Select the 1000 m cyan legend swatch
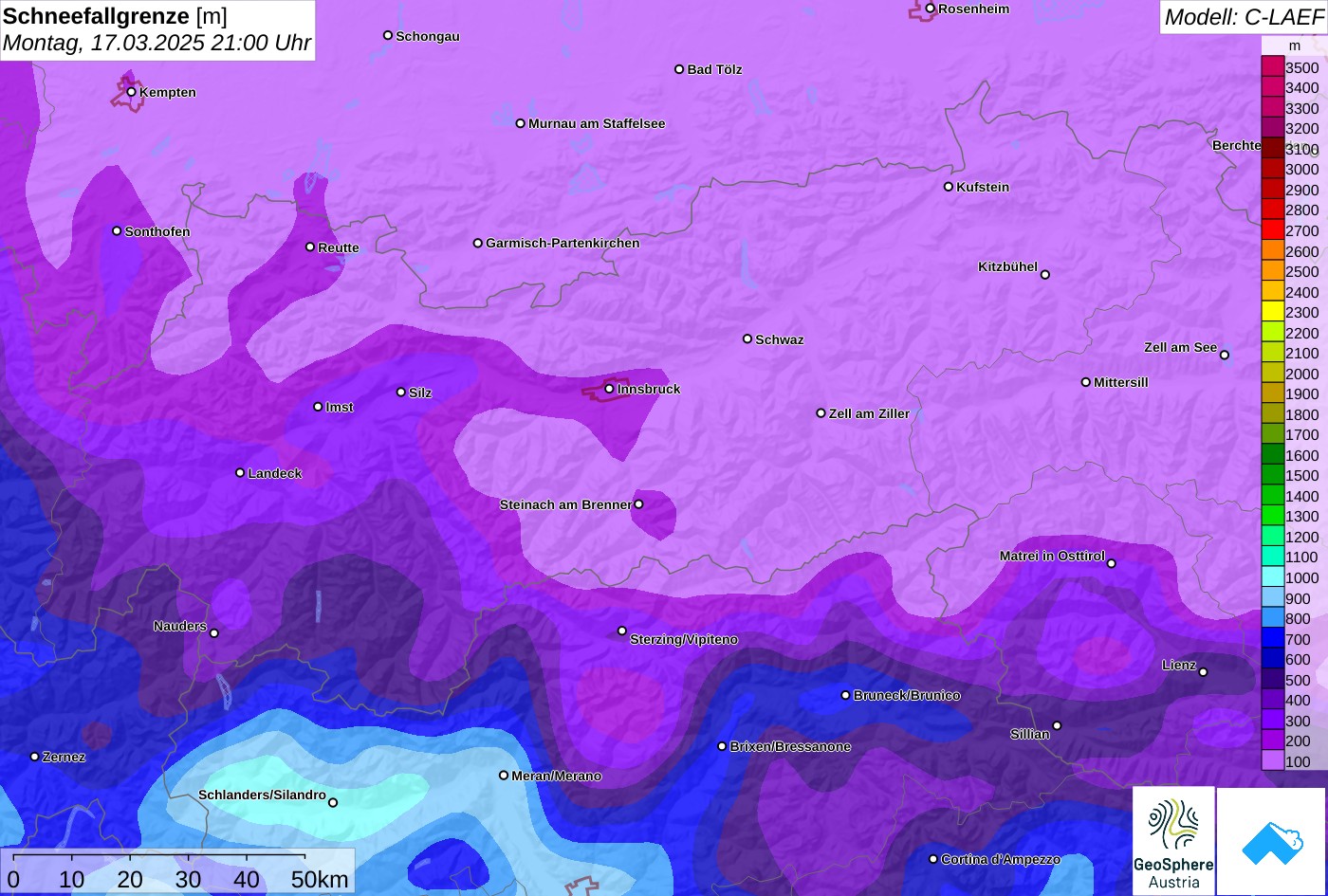 [x=1272, y=577]
